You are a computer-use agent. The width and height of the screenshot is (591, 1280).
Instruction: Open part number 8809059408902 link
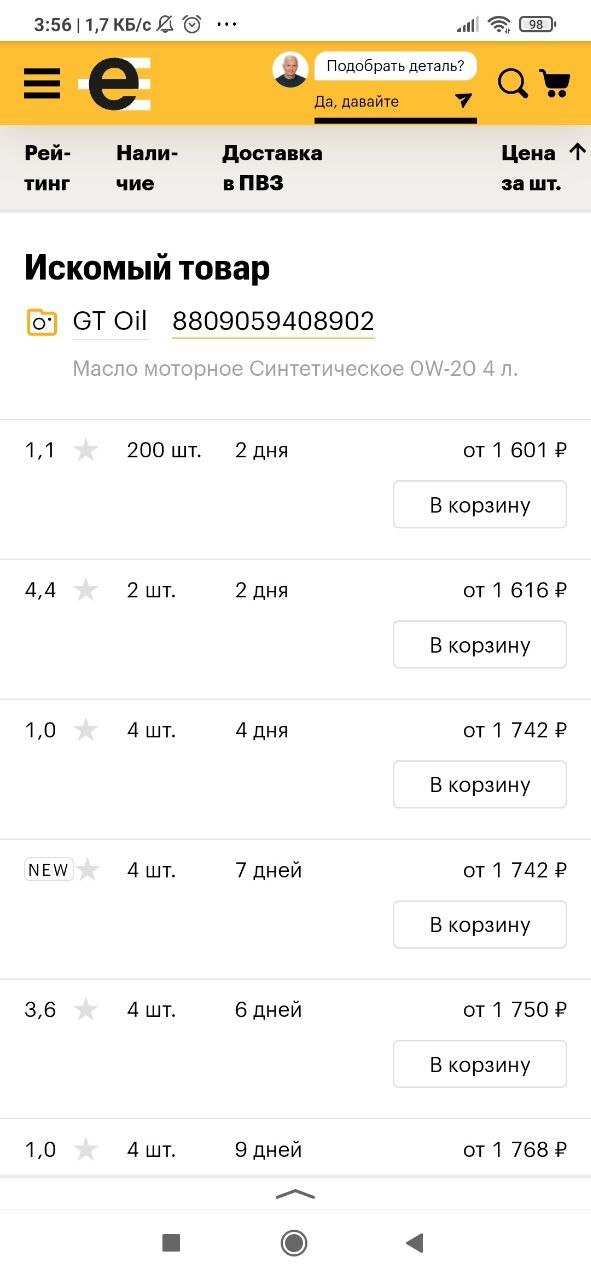click(x=273, y=322)
